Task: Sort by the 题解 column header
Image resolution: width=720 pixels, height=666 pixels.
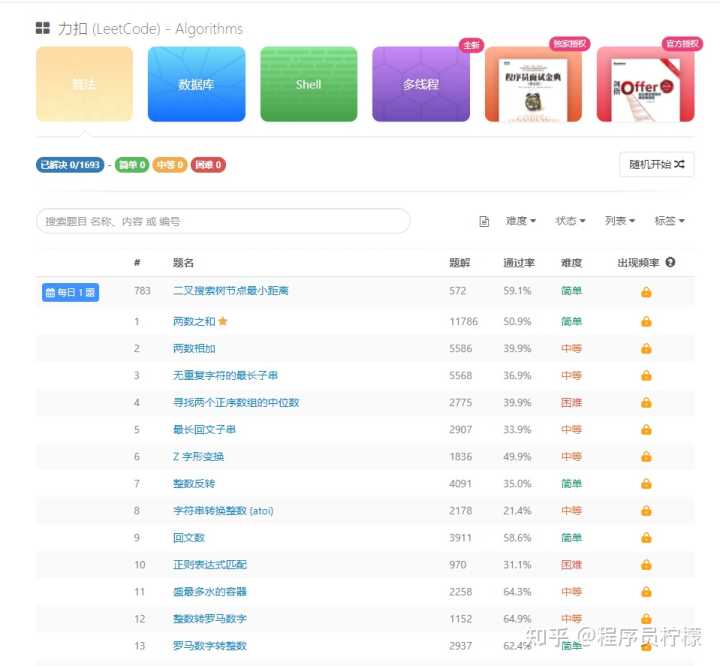Action: (x=460, y=263)
